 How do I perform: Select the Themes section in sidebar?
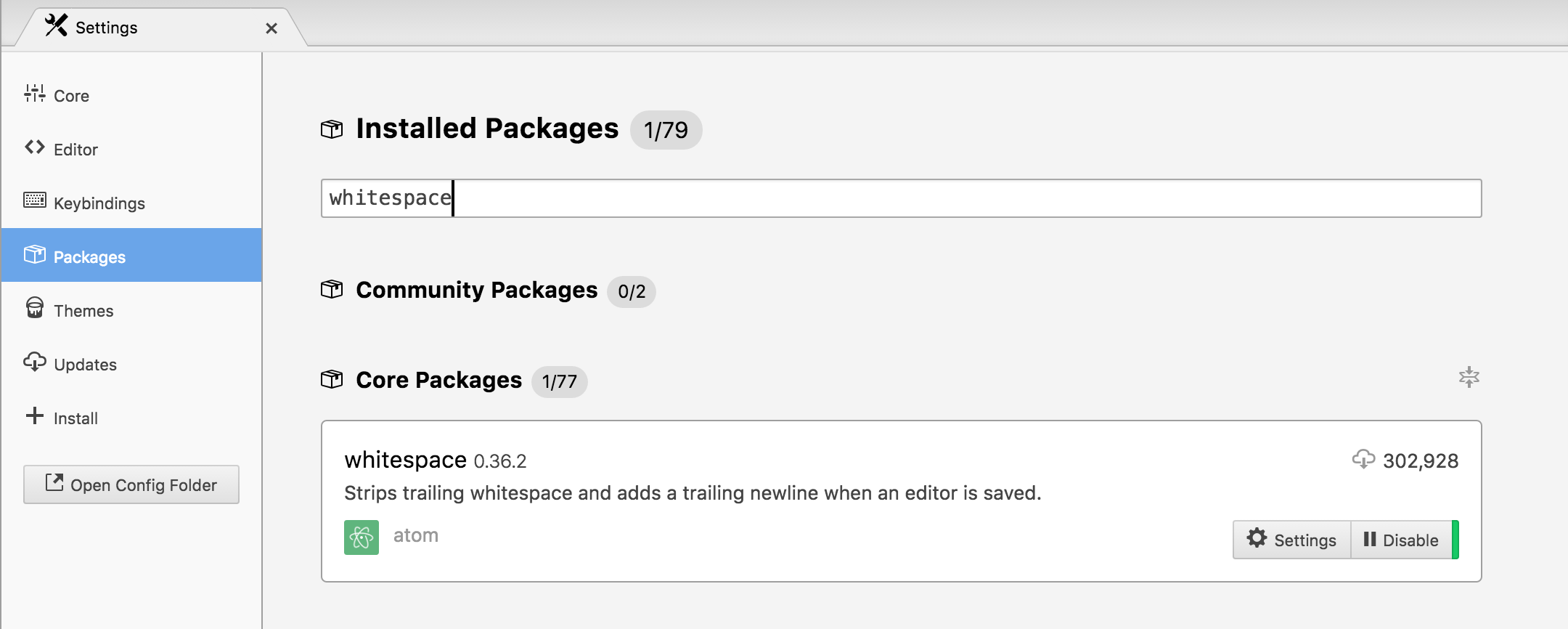pyautogui.click(x=131, y=310)
